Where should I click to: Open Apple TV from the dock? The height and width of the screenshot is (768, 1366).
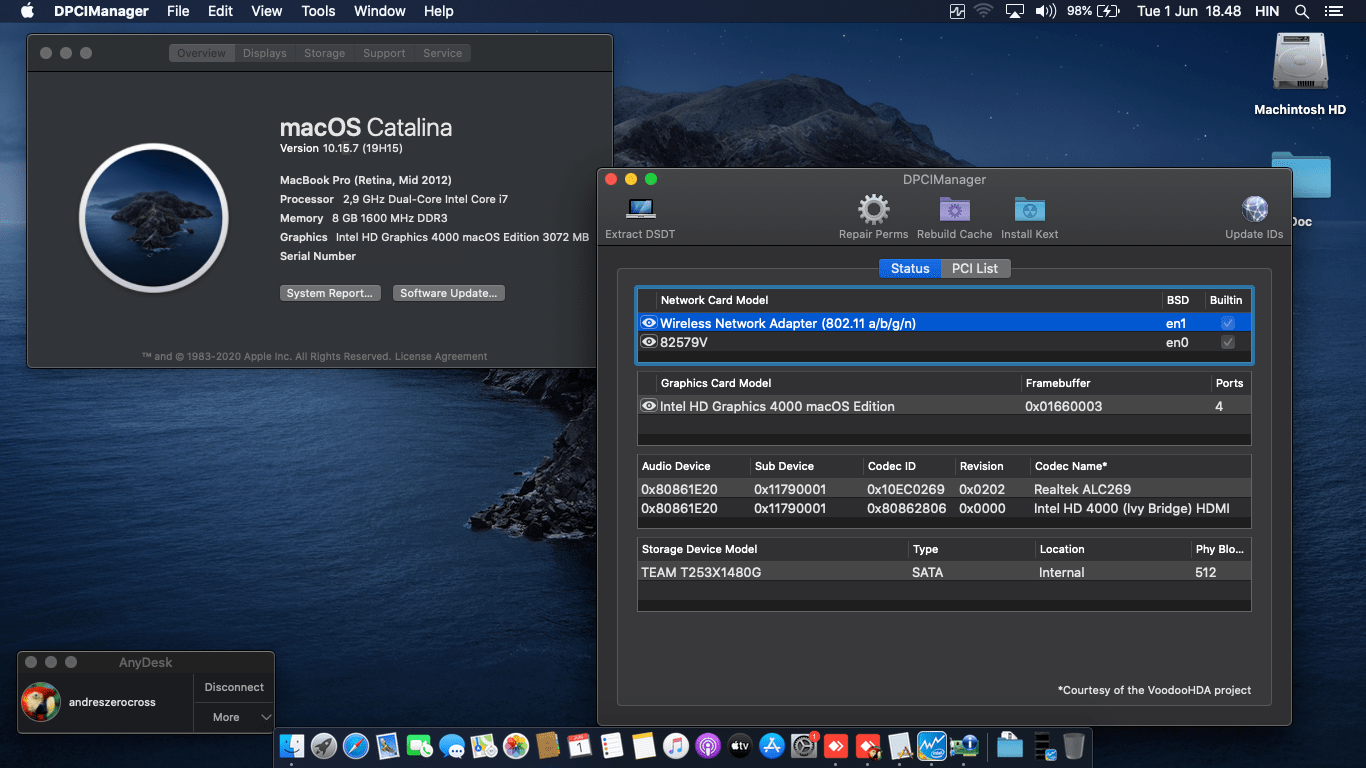click(x=740, y=745)
